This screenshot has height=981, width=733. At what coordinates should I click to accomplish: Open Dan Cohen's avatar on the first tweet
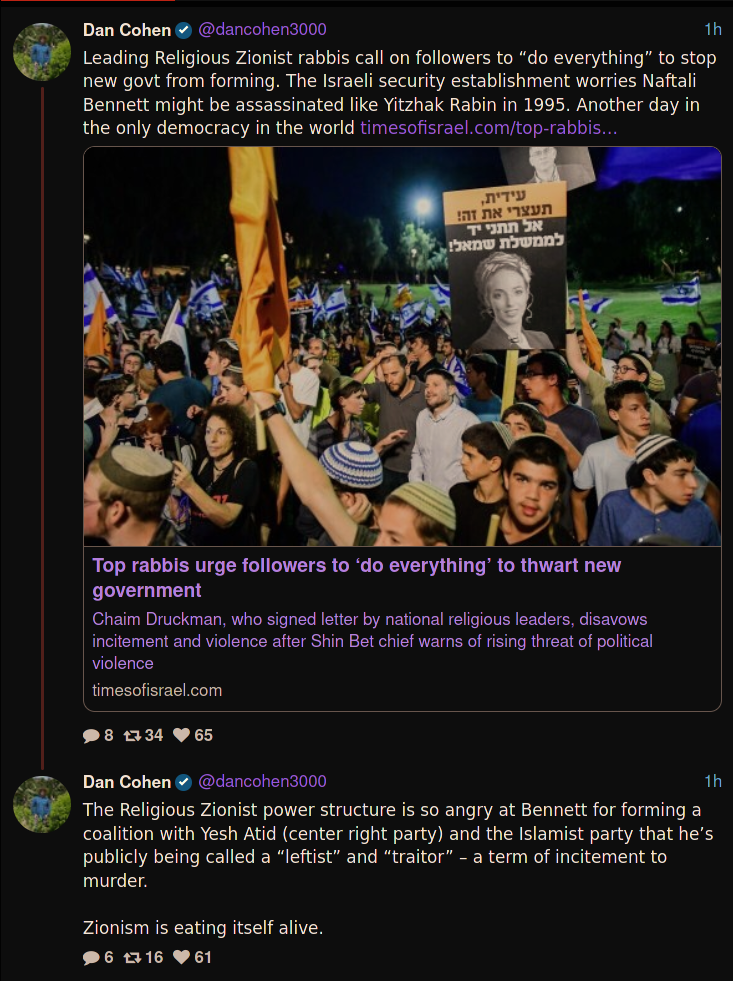click(x=42, y=51)
